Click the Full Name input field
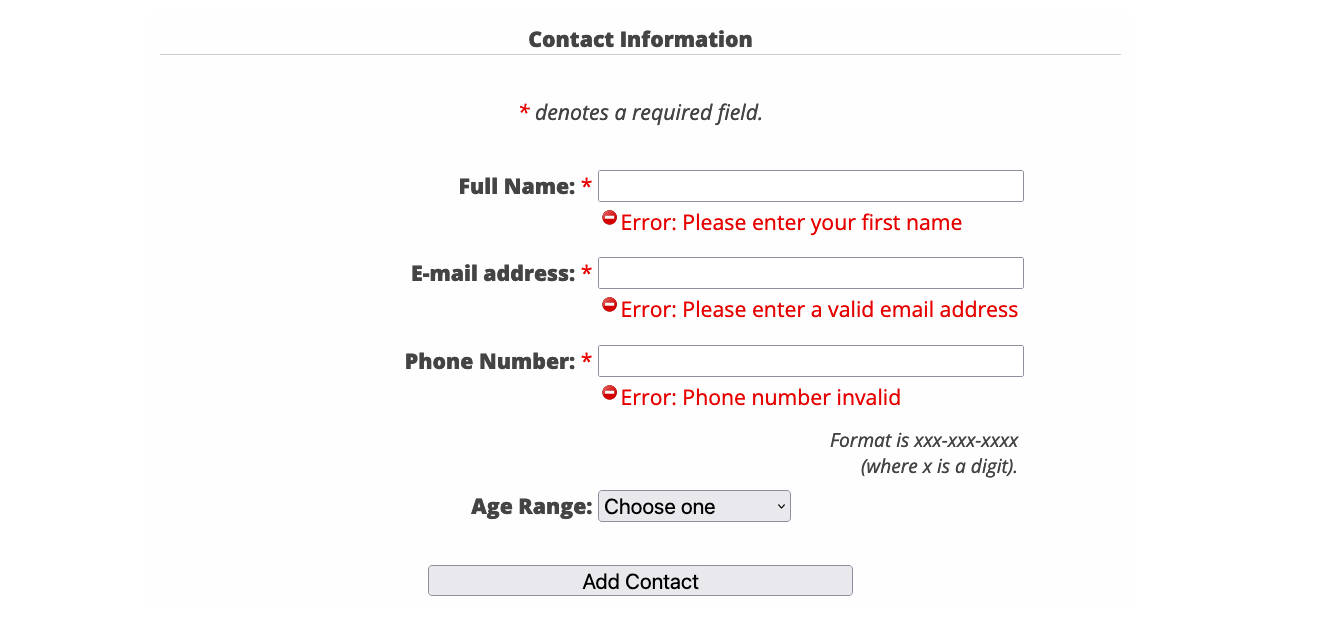The image size is (1317, 630). point(810,185)
